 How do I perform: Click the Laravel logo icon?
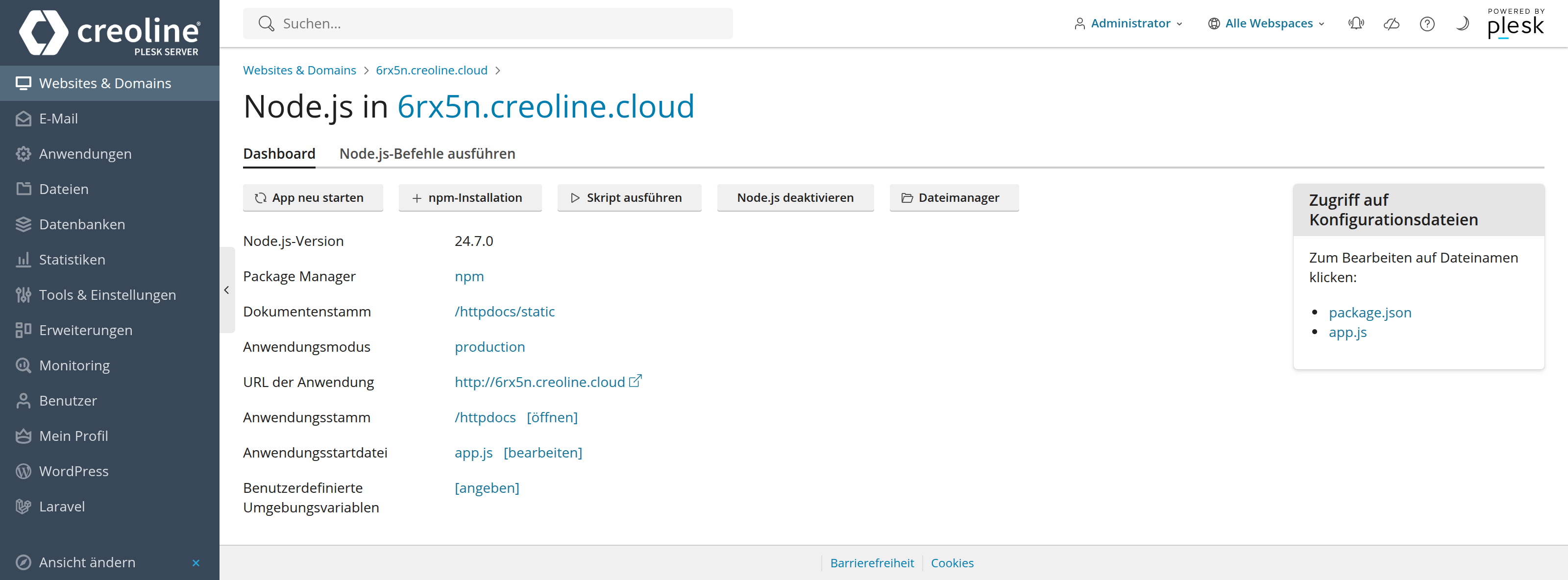23,507
